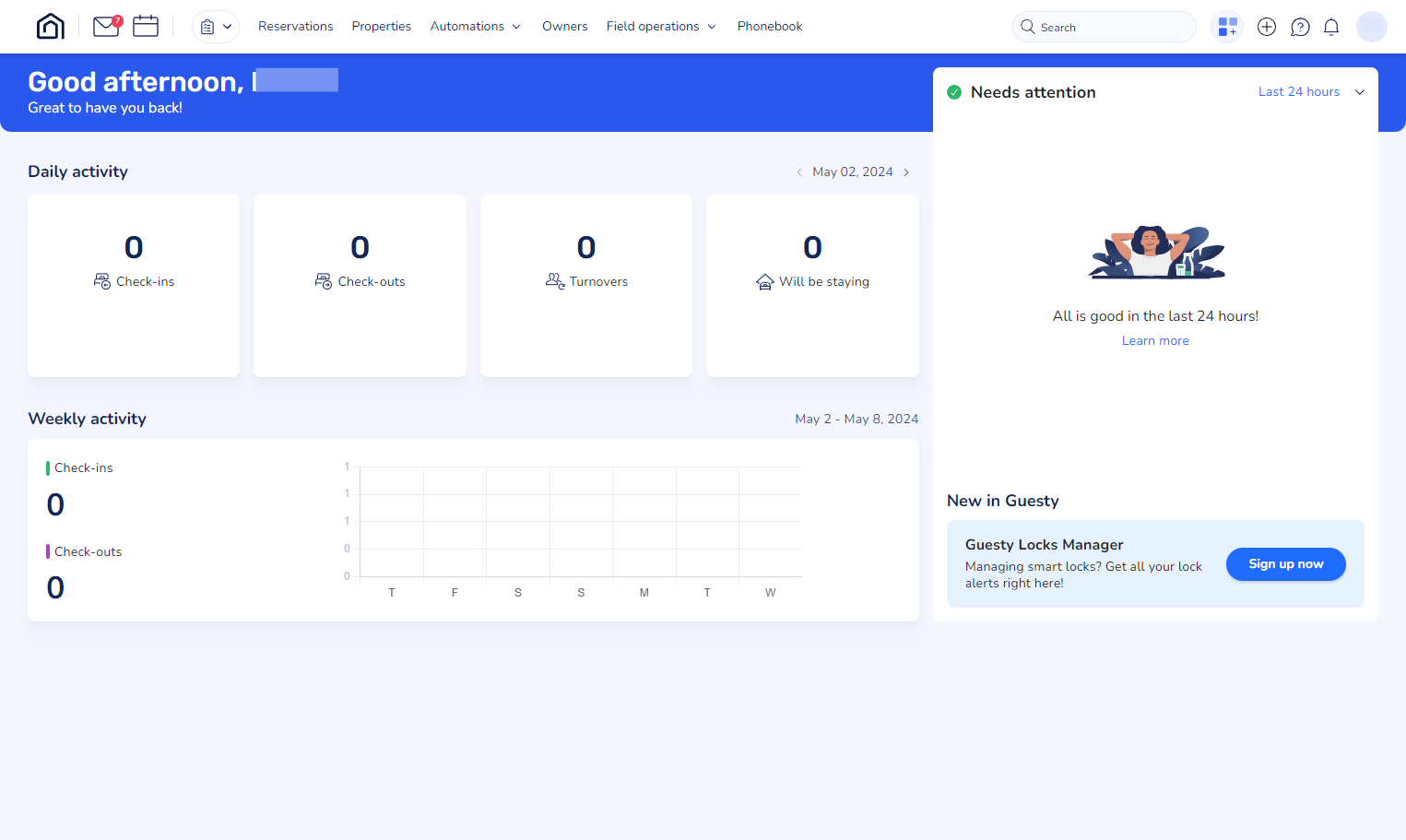Click the Needs attention green check icon

pos(954,92)
